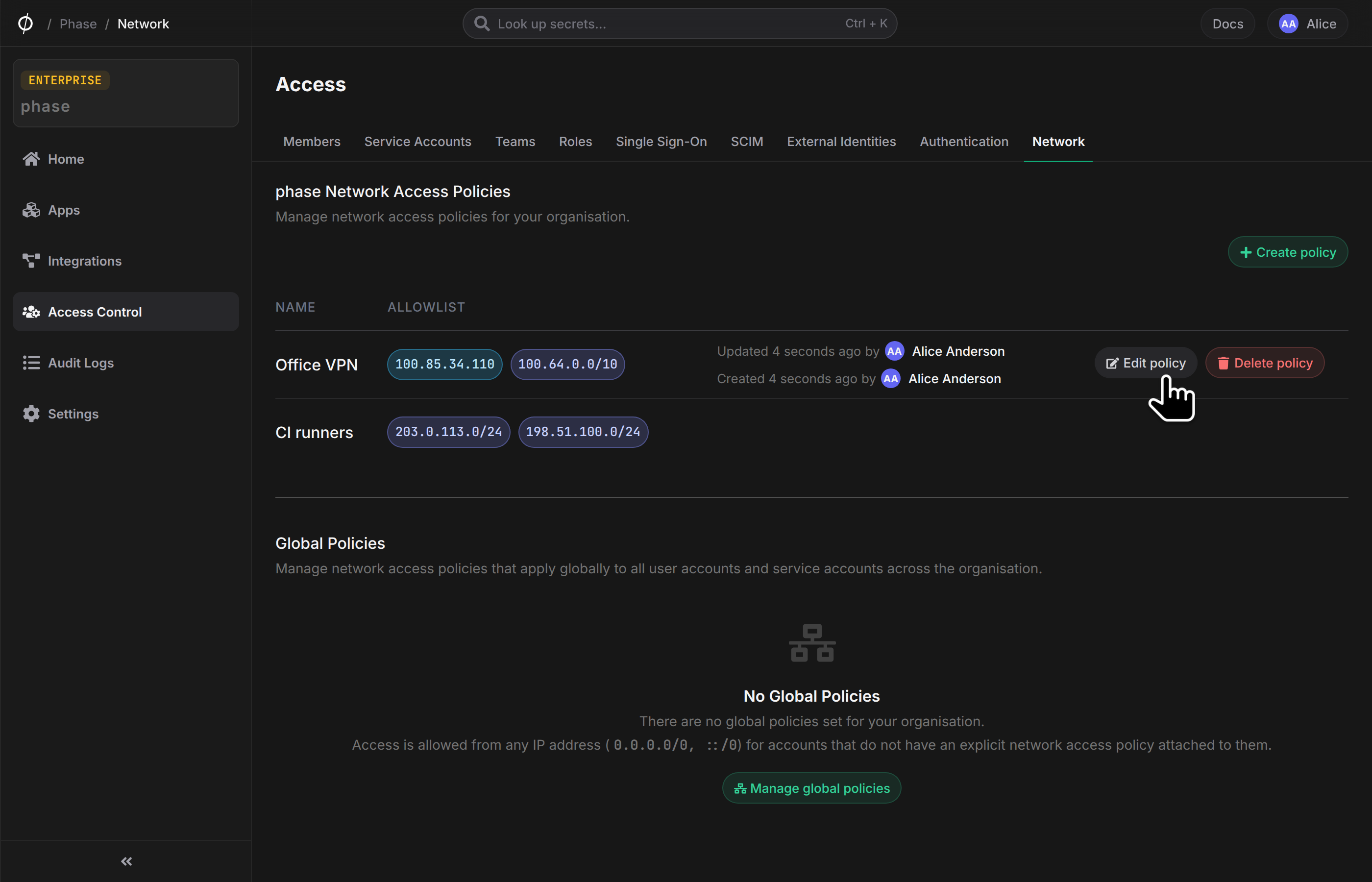Open the SCIM tab
The height and width of the screenshot is (882, 1372).
point(746,142)
